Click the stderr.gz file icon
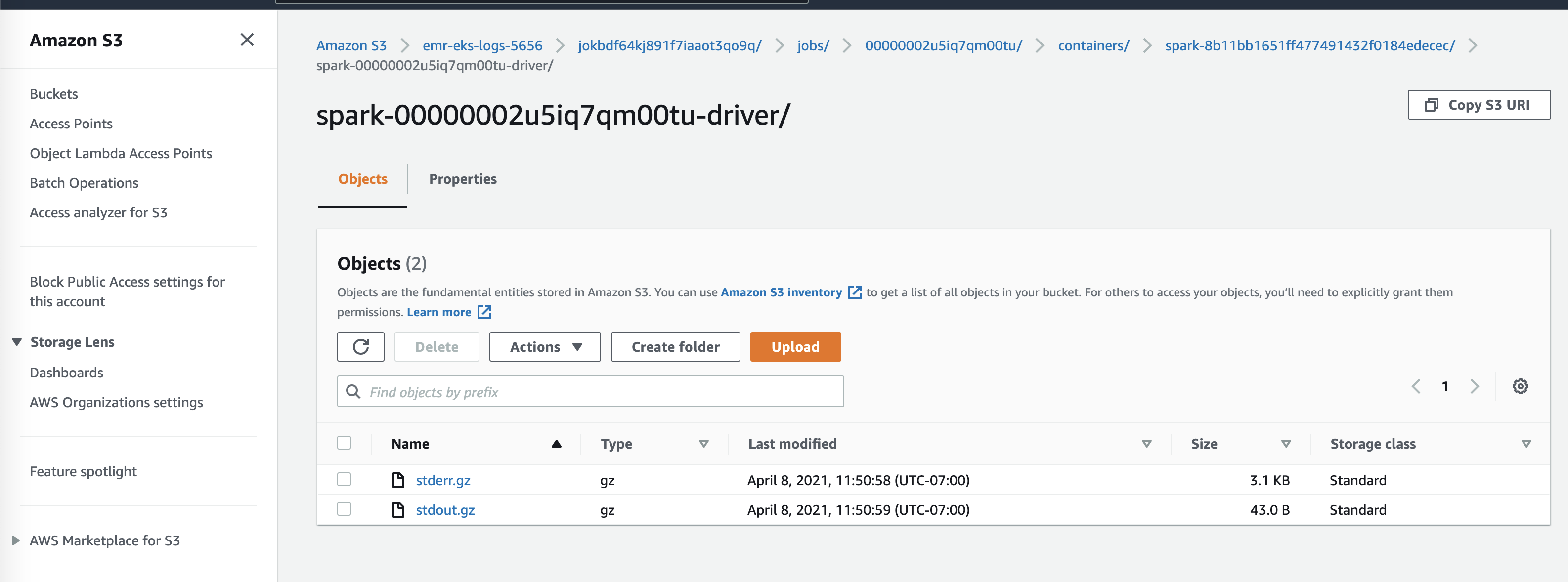 pos(398,480)
